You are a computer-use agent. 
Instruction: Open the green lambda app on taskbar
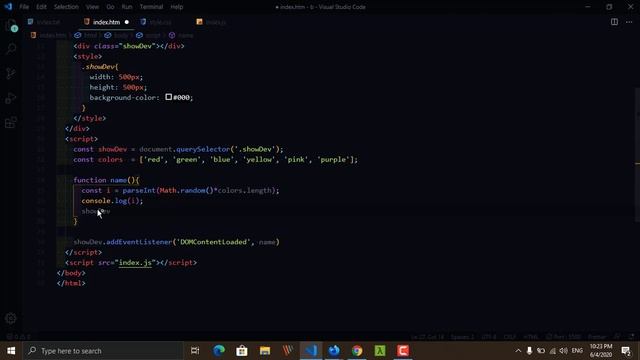point(380,351)
